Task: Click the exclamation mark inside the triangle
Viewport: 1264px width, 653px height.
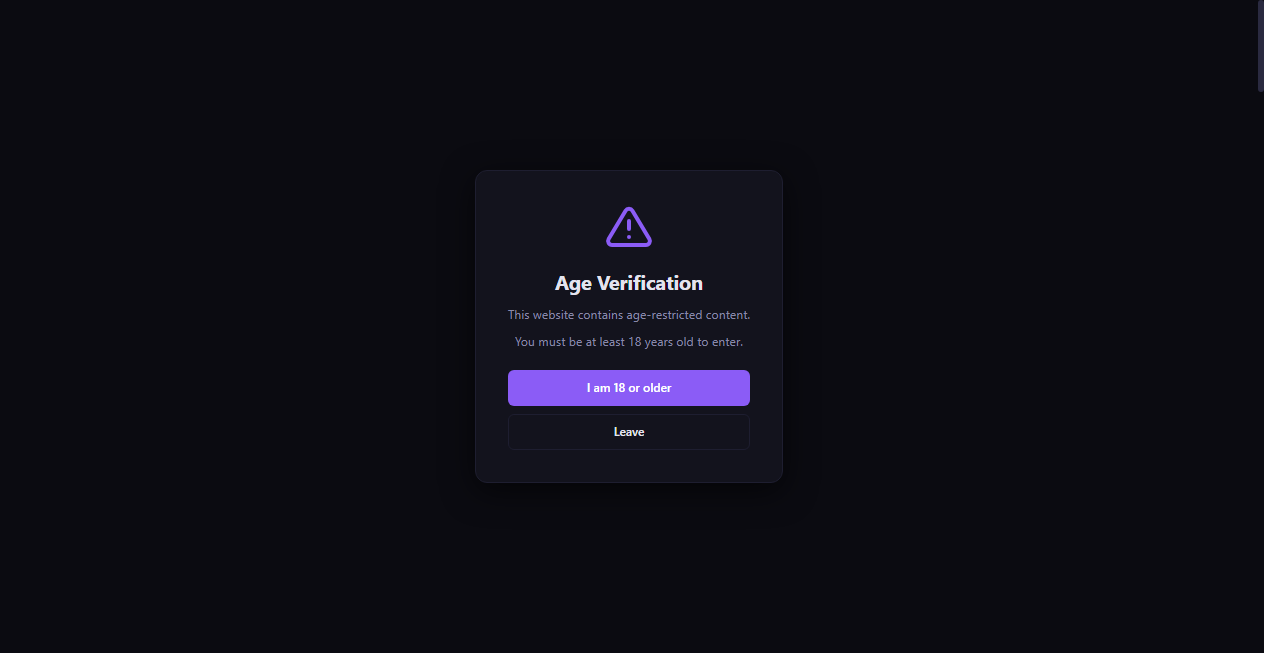Action: tap(629, 230)
